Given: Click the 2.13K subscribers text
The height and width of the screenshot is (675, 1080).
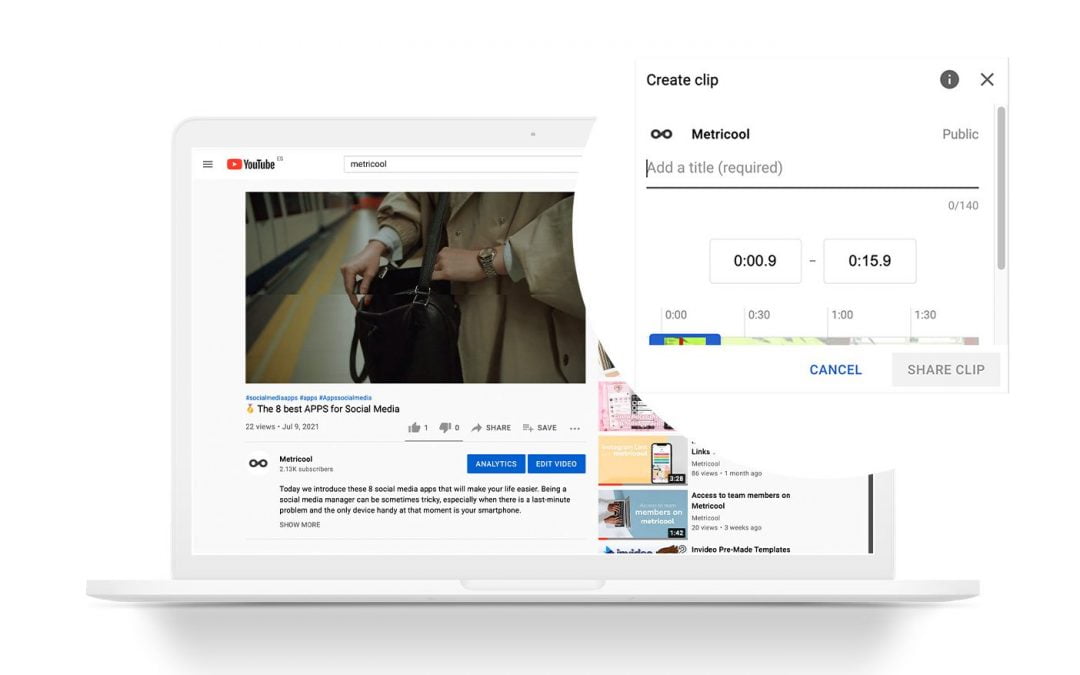Looking at the screenshot, I should pos(306,469).
